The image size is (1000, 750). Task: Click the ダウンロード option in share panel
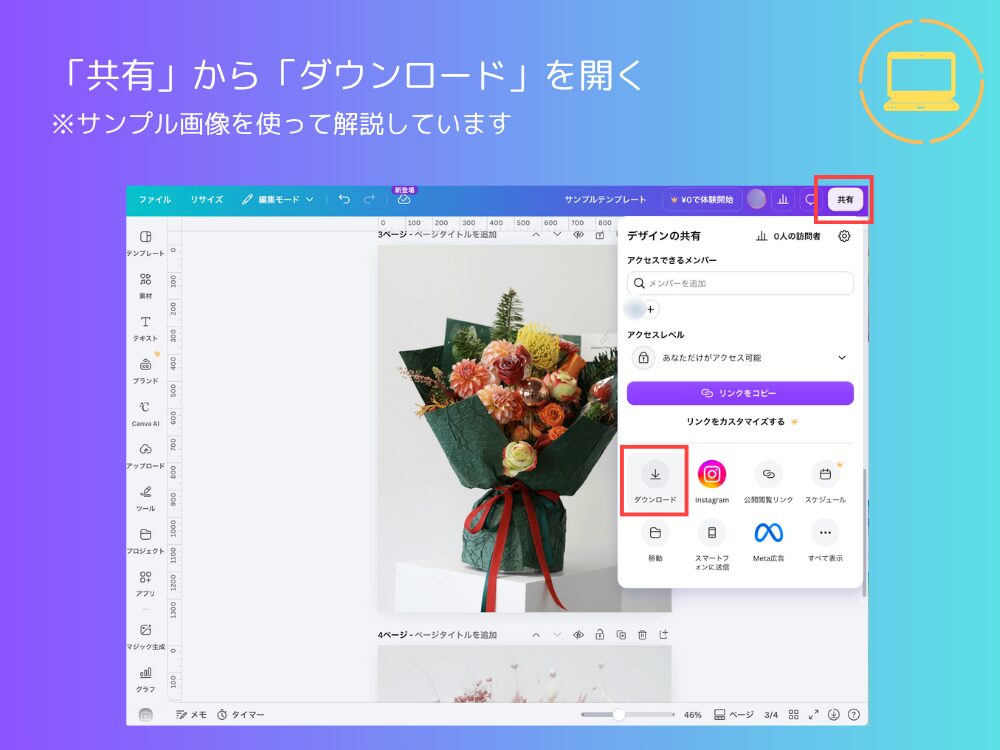point(655,482)
